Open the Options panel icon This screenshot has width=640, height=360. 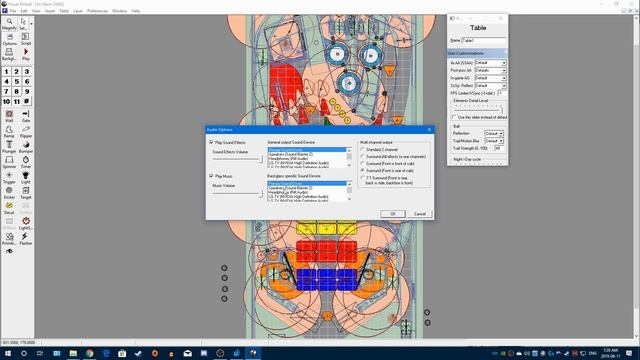coord(9,39)
